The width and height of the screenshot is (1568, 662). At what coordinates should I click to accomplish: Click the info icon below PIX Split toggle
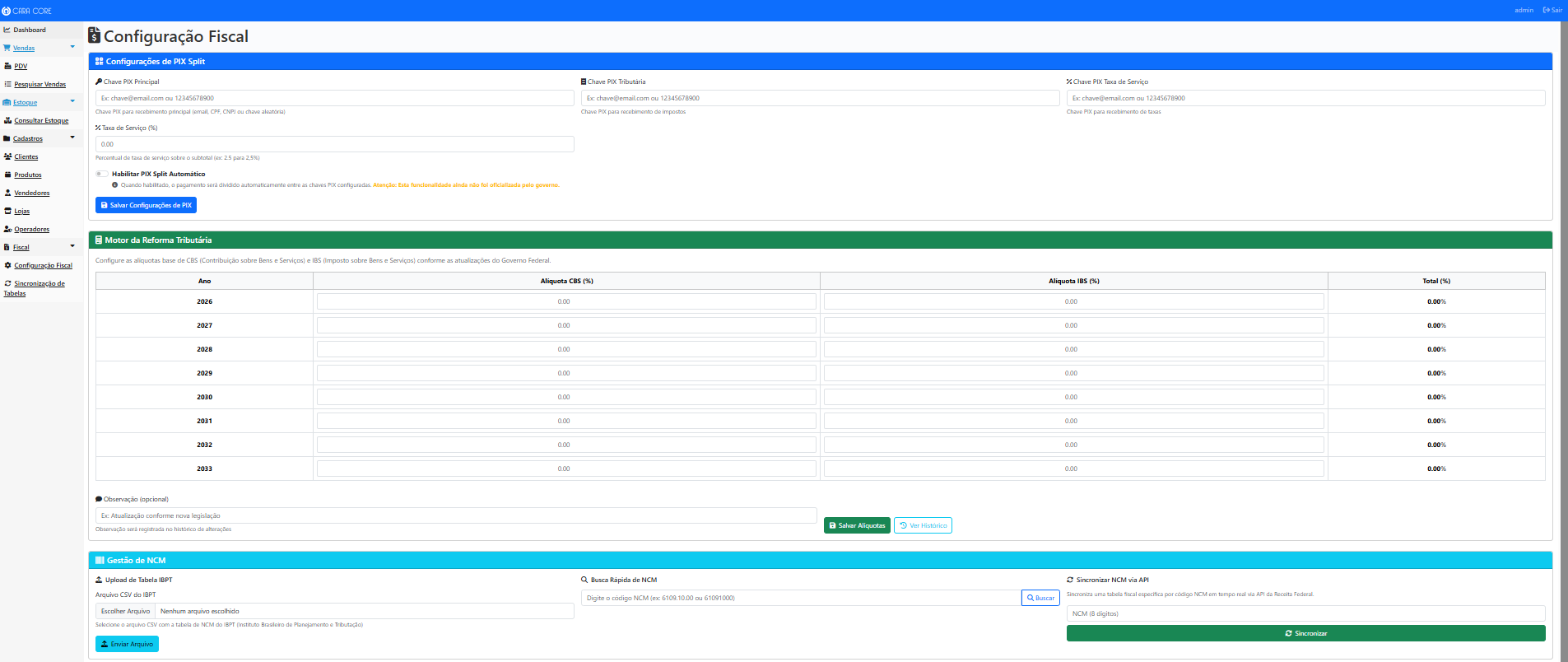click(x=114, y=185)
